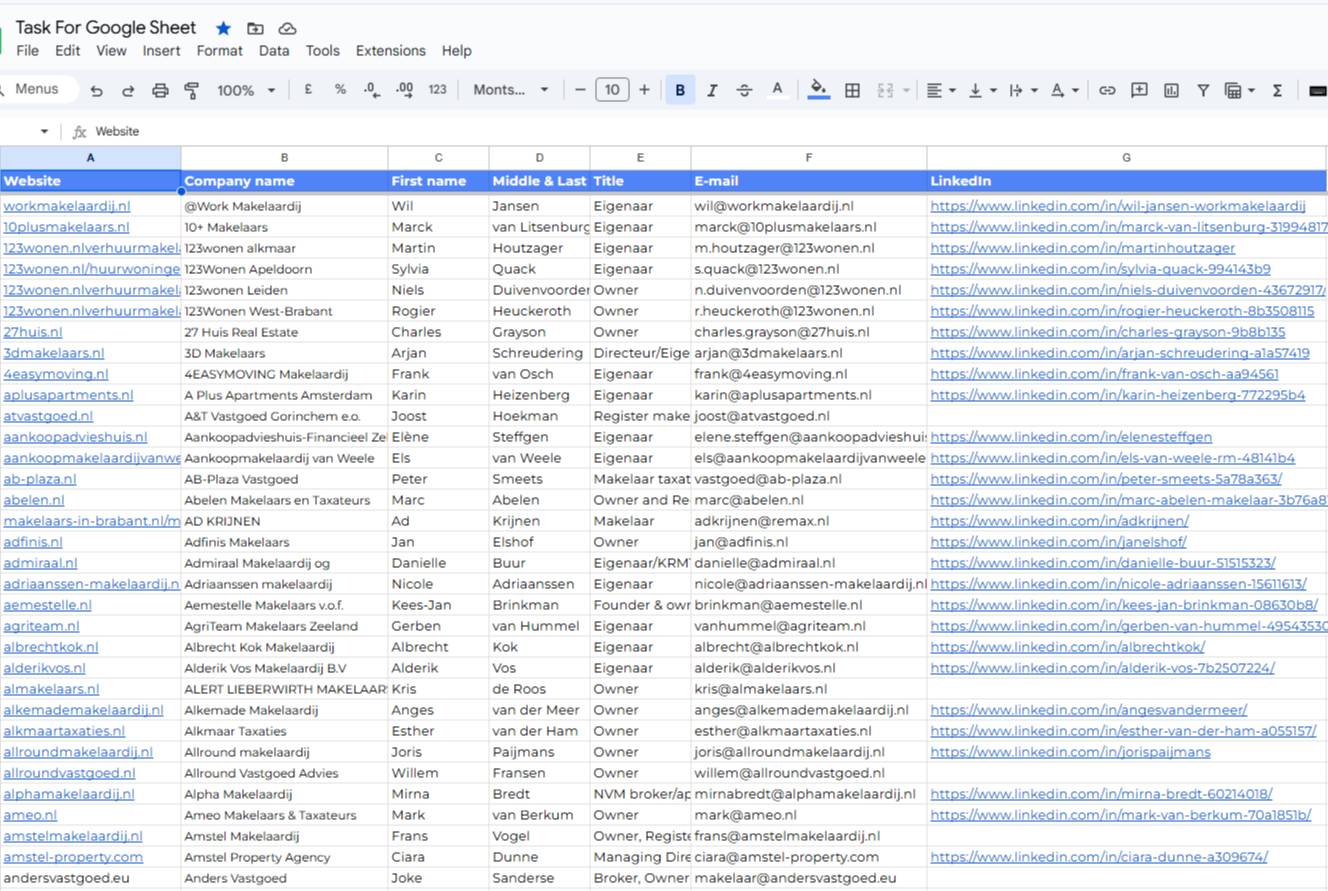
Task: Open the Tools menu
Action: pyautogui.click(x=323, y=51)
